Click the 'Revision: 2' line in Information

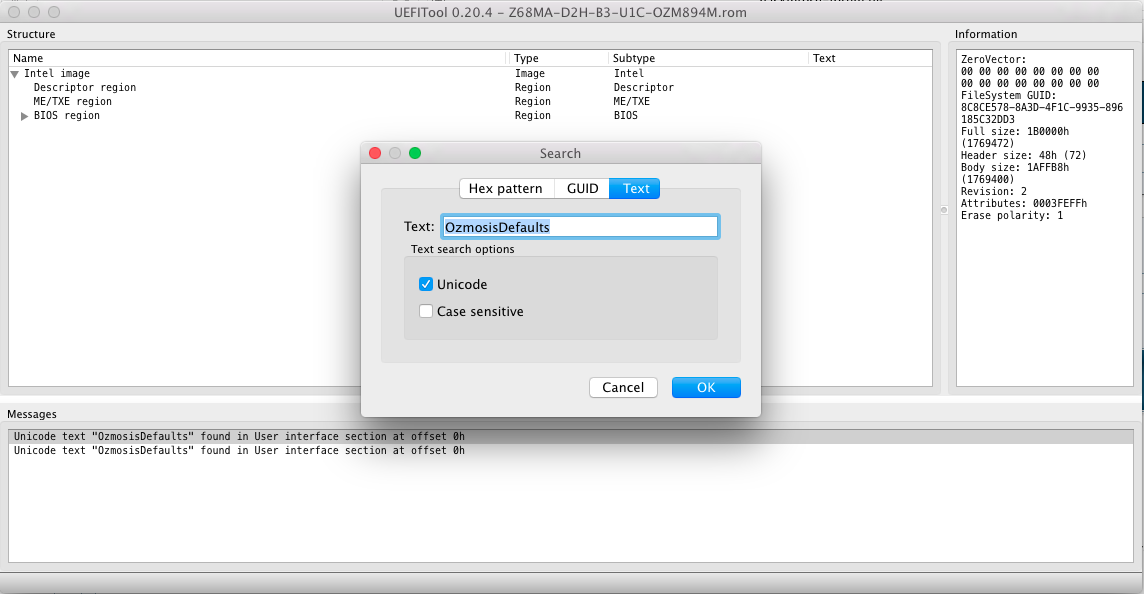tap(994, 191)
